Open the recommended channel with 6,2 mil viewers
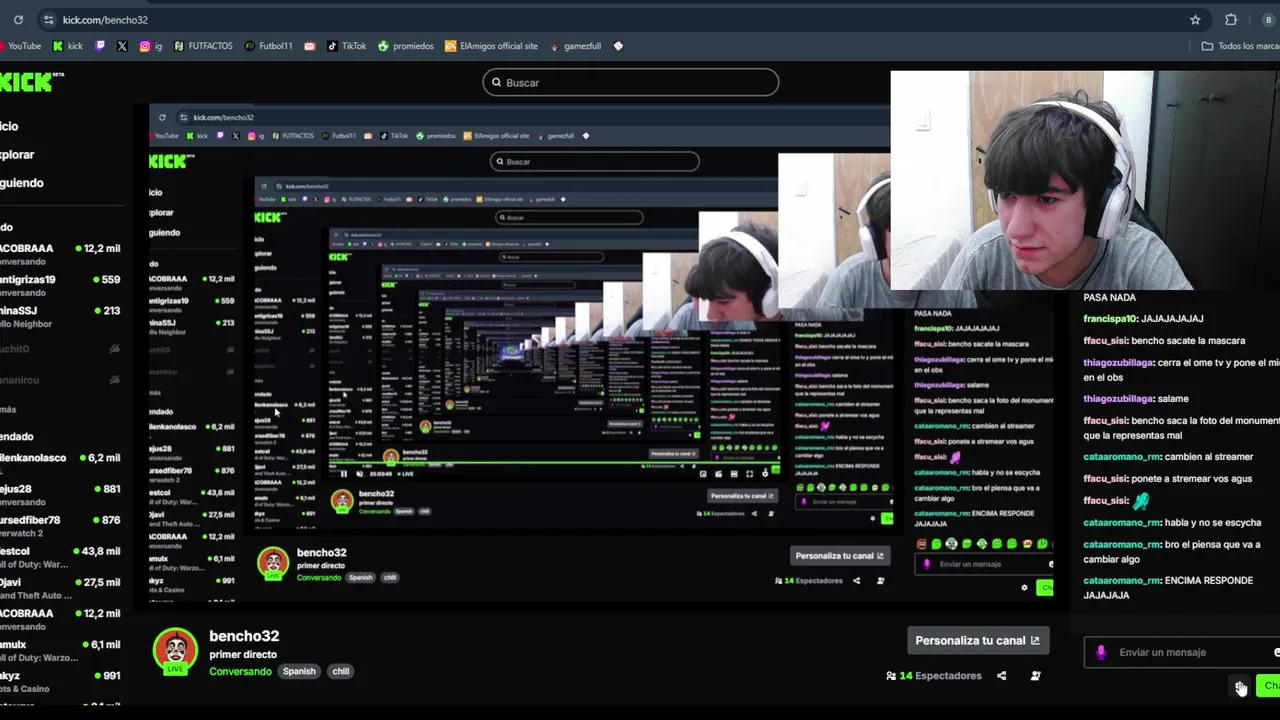 (x=60, y=463)
